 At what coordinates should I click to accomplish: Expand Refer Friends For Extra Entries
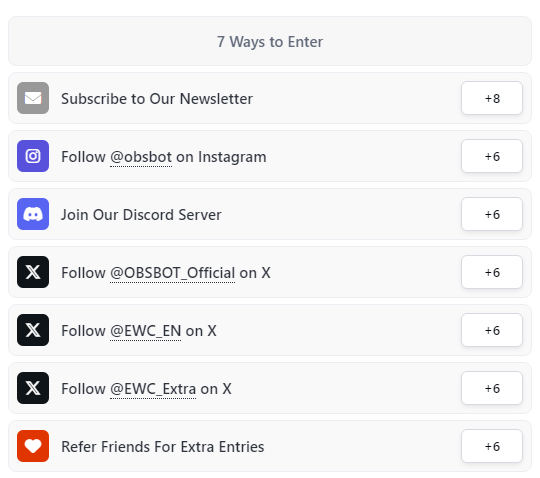pos(270,446)
